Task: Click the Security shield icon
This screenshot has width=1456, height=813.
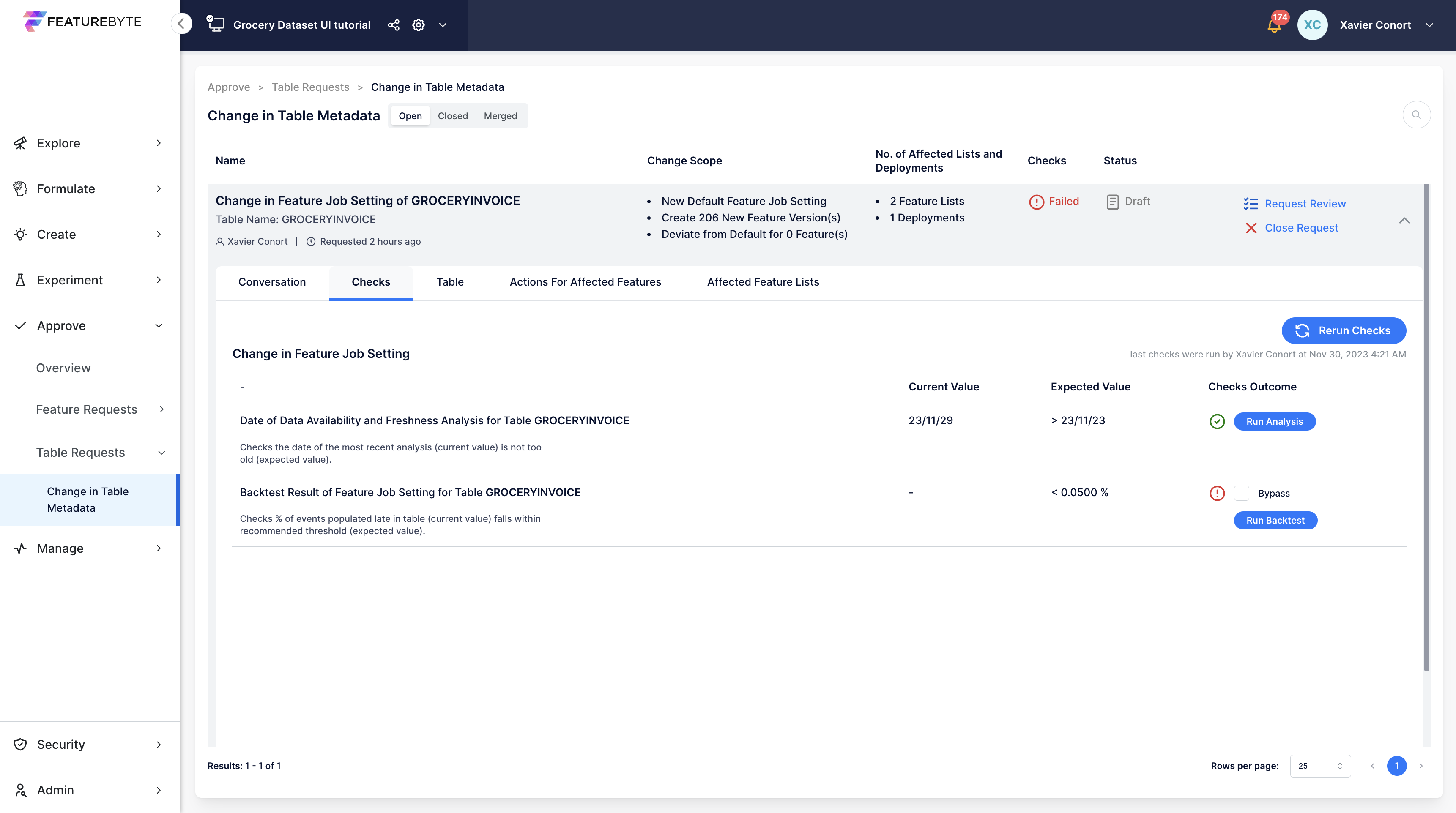Action: click(20, 744)
